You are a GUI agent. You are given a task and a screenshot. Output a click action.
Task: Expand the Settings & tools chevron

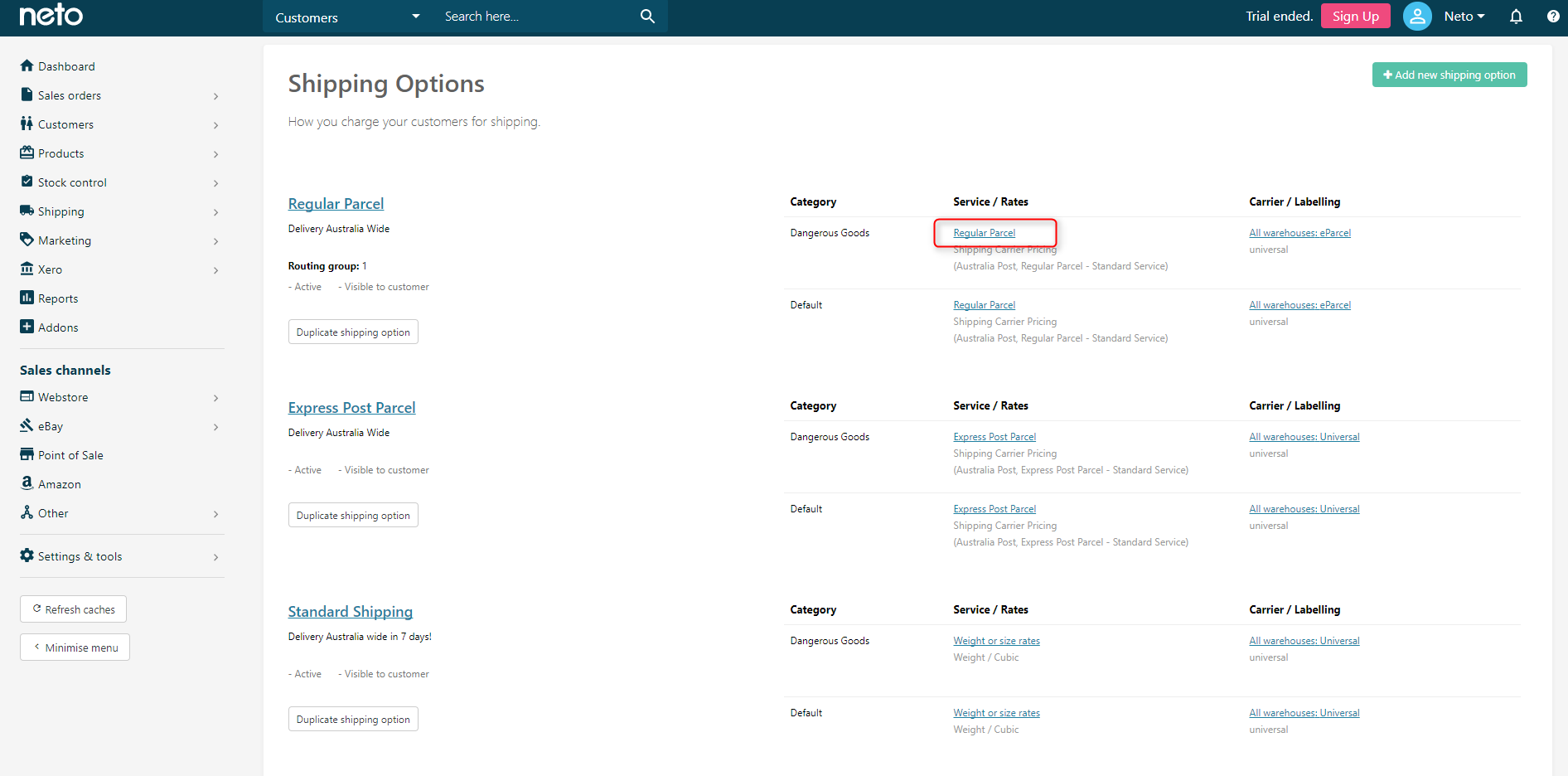click(215, 557)
